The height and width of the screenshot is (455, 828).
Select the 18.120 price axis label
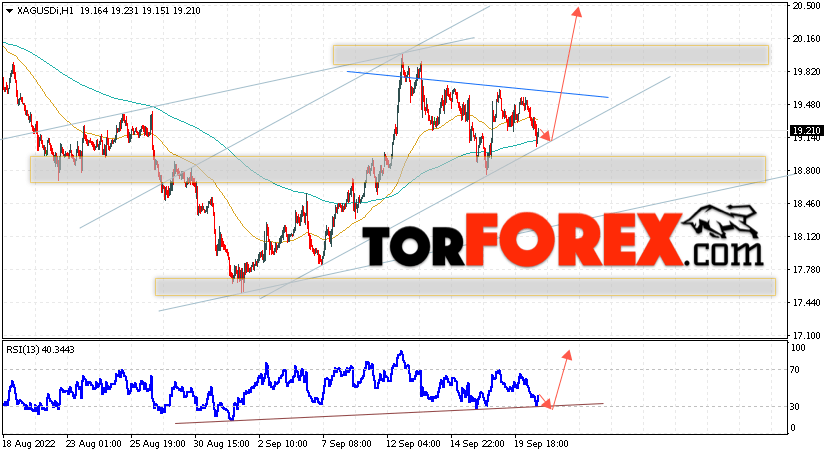pyautogui.click(x=806, y=236)
